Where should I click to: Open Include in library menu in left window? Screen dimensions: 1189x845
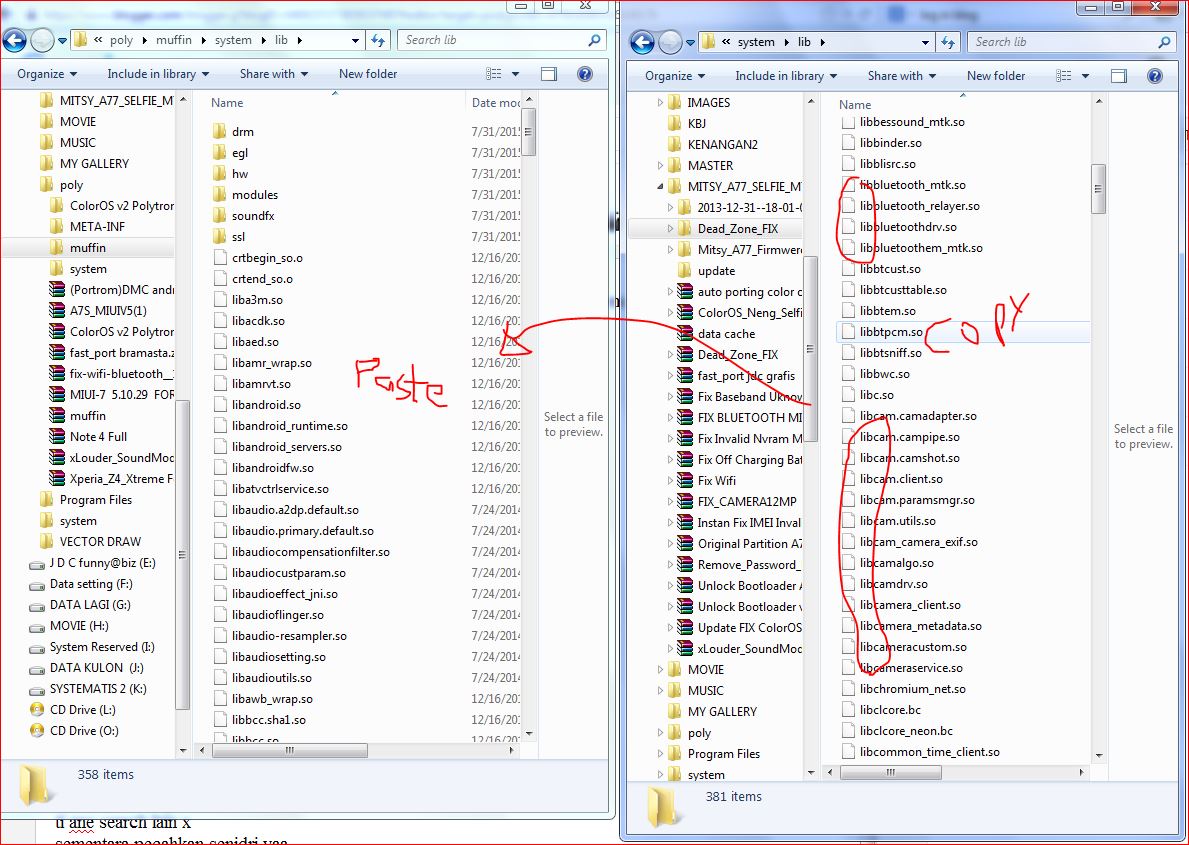tap(158, 74)
